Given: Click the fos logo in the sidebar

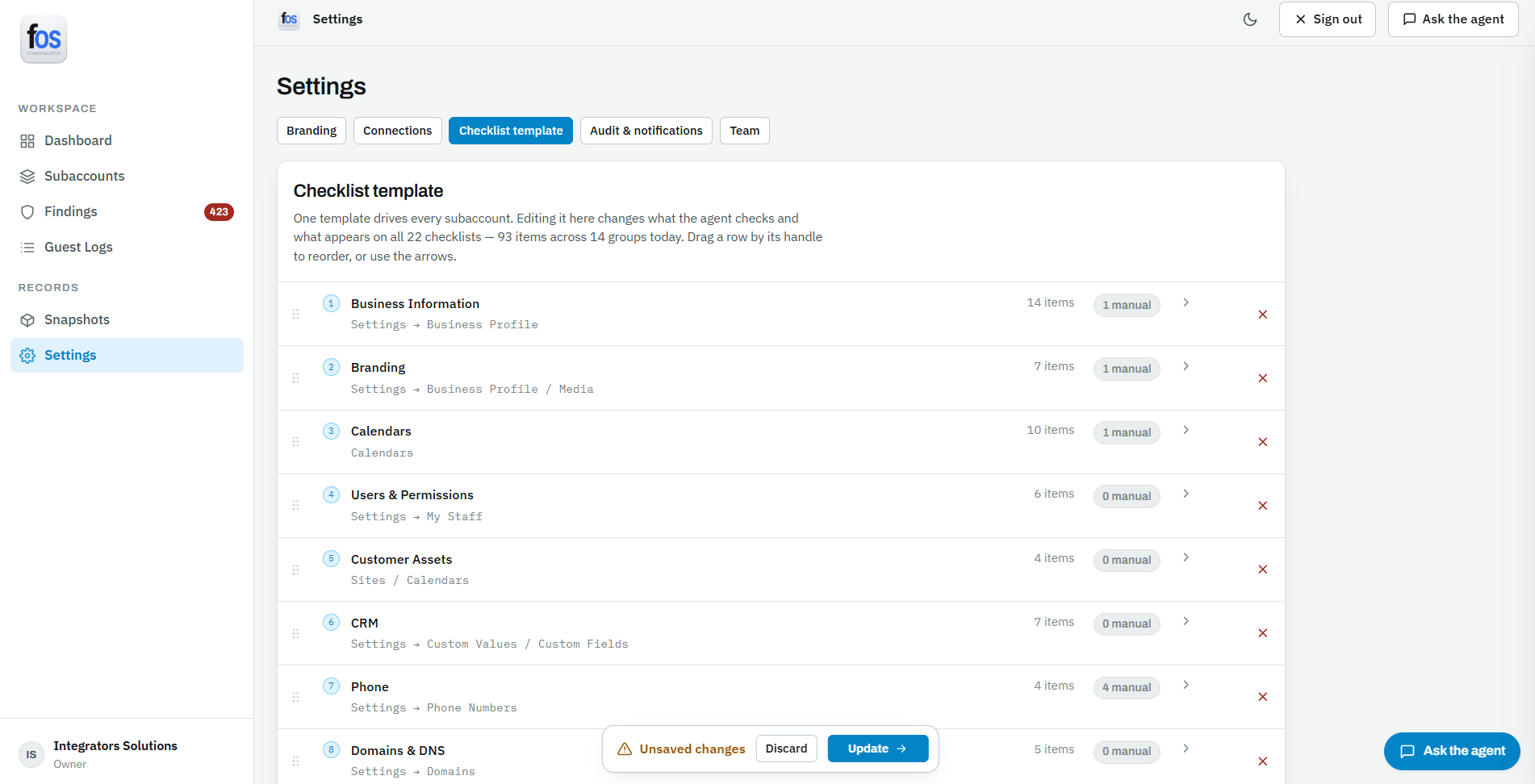Looking at the screenshot, I should 44,39.
